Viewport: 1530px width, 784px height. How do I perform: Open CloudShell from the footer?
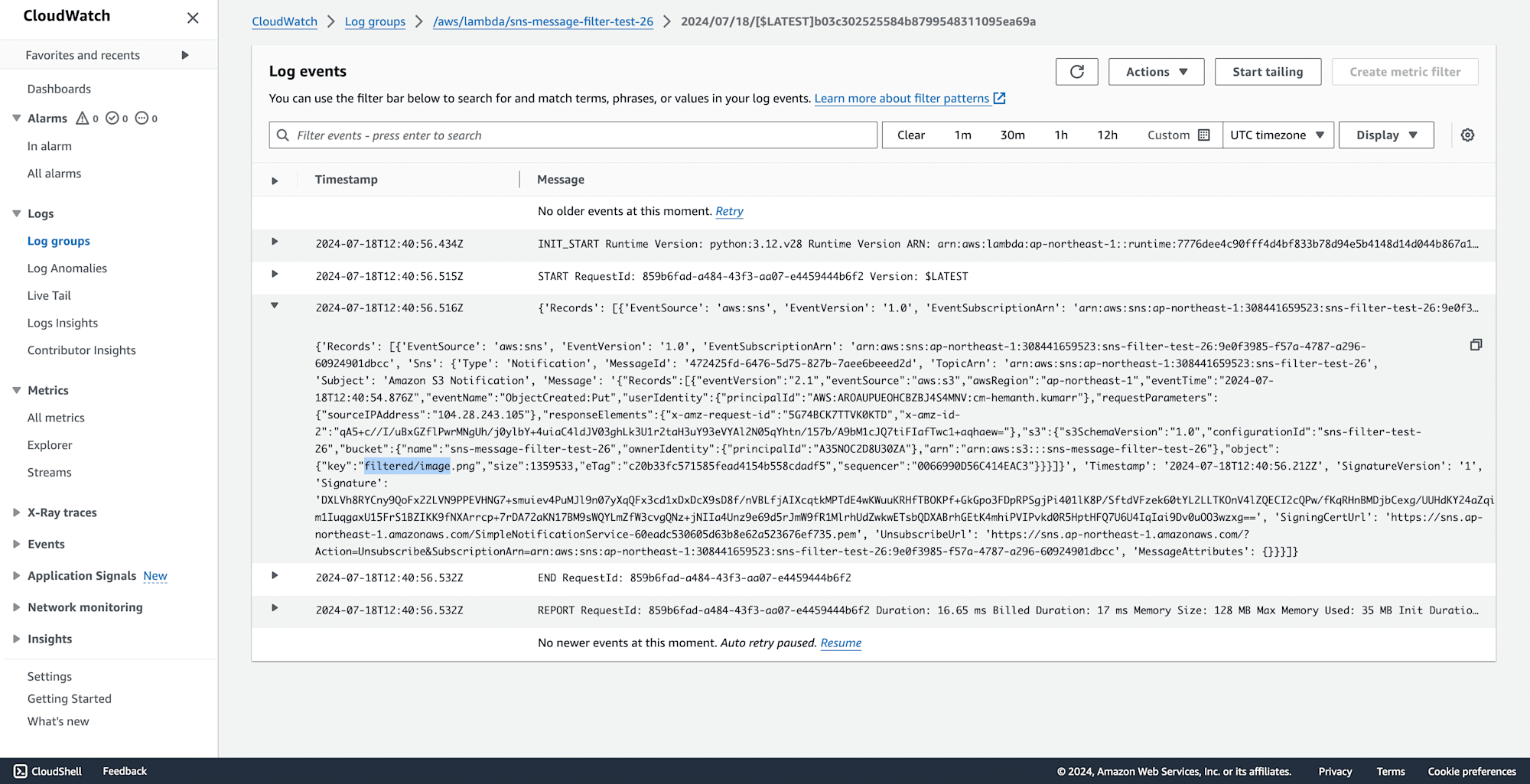tap(48, 771)
